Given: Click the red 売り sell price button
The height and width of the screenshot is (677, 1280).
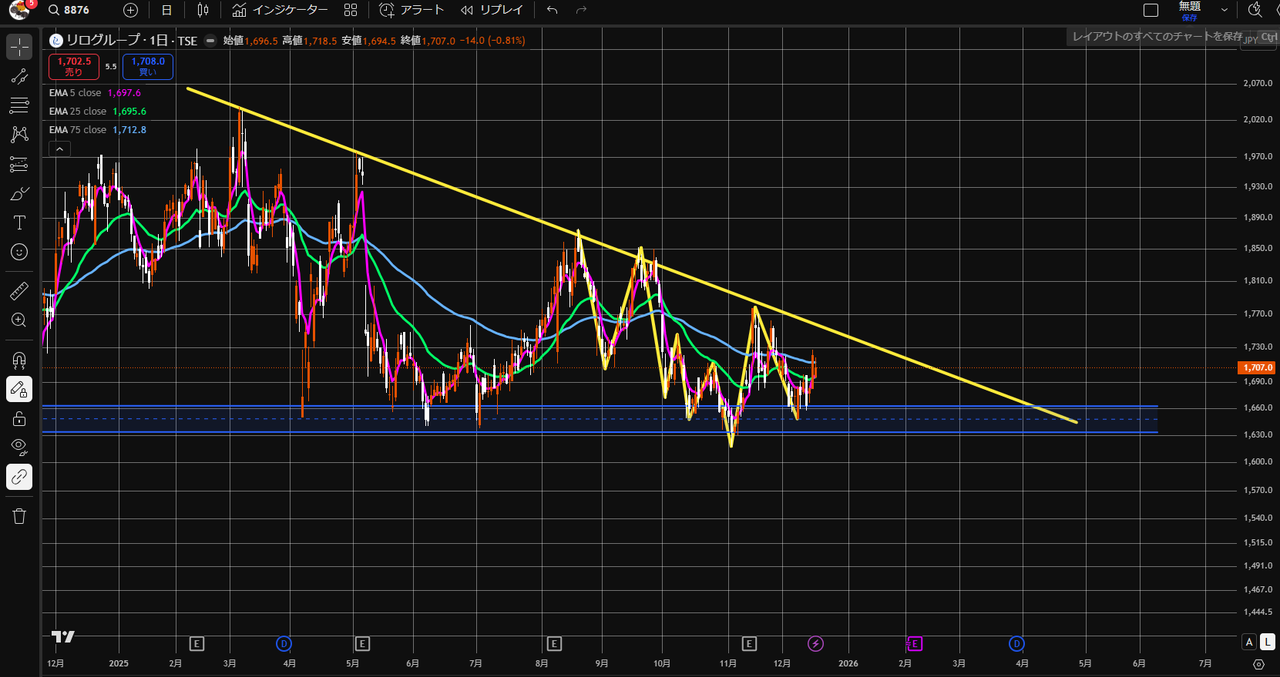Looking at the screenshot, I should 74,66.
